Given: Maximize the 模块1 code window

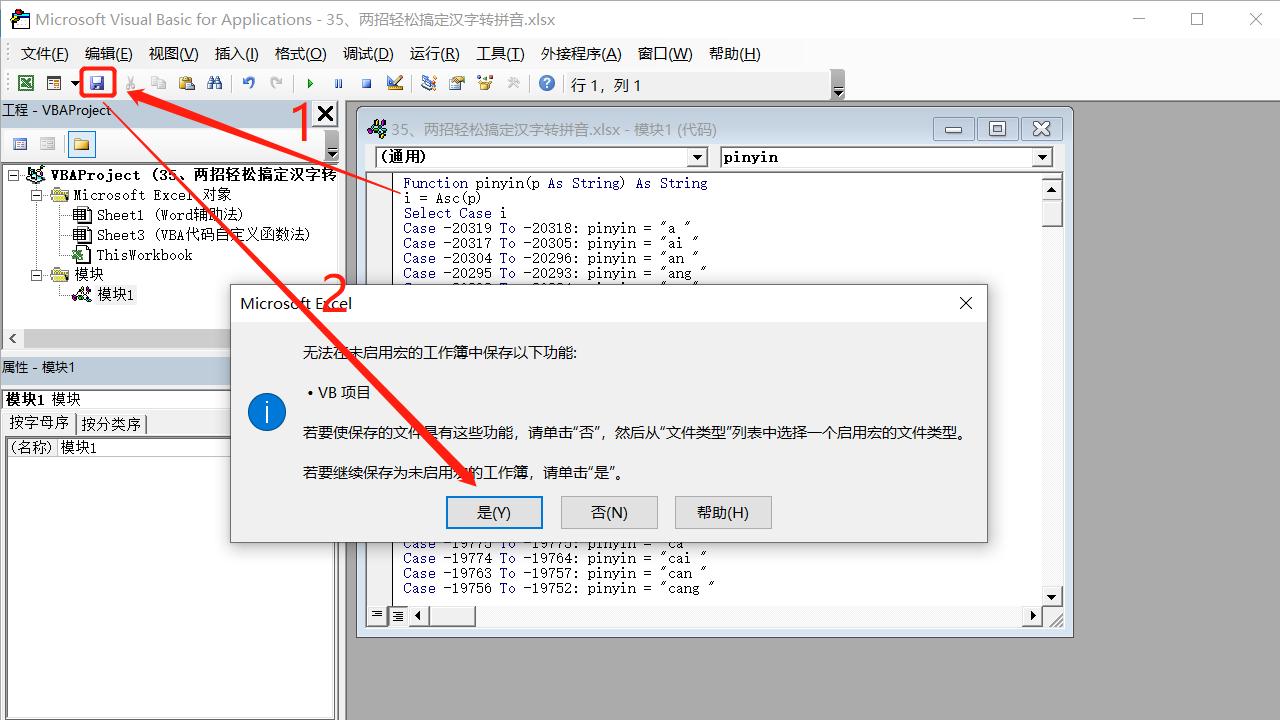Looking at the screenshot, I should [x=997, y=129].
